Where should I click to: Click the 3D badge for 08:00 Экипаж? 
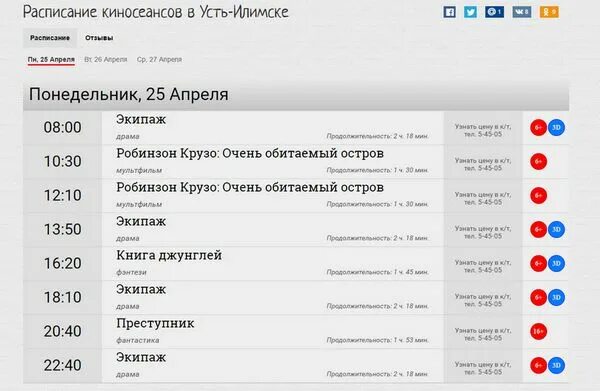pos(556,127)
